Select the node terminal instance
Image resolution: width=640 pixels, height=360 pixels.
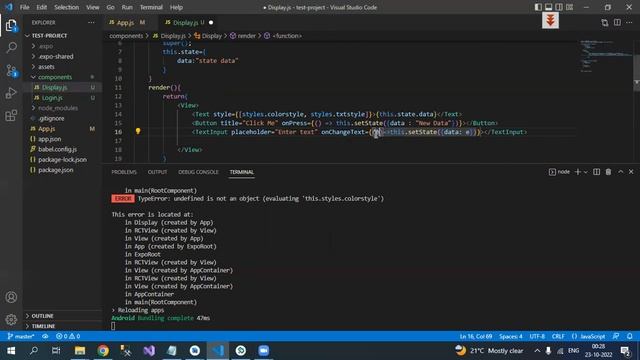pos(559,172)
